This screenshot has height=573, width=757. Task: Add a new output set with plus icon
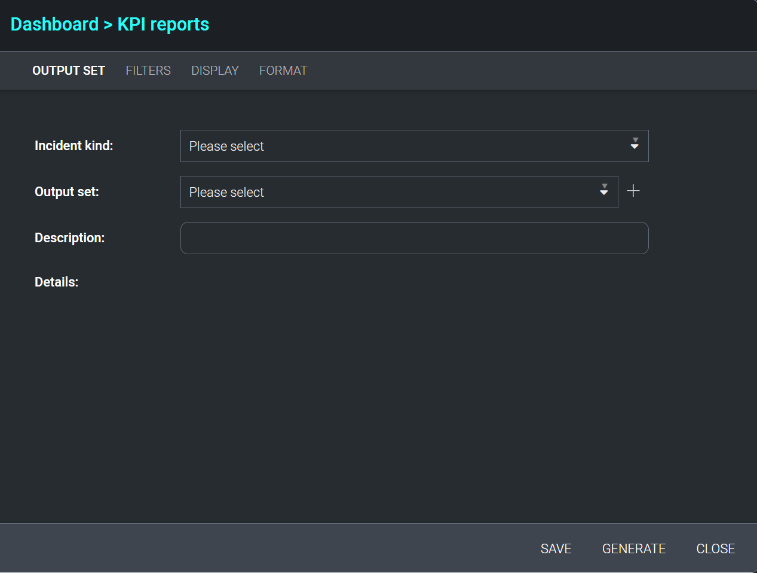[x=633, y=191]
